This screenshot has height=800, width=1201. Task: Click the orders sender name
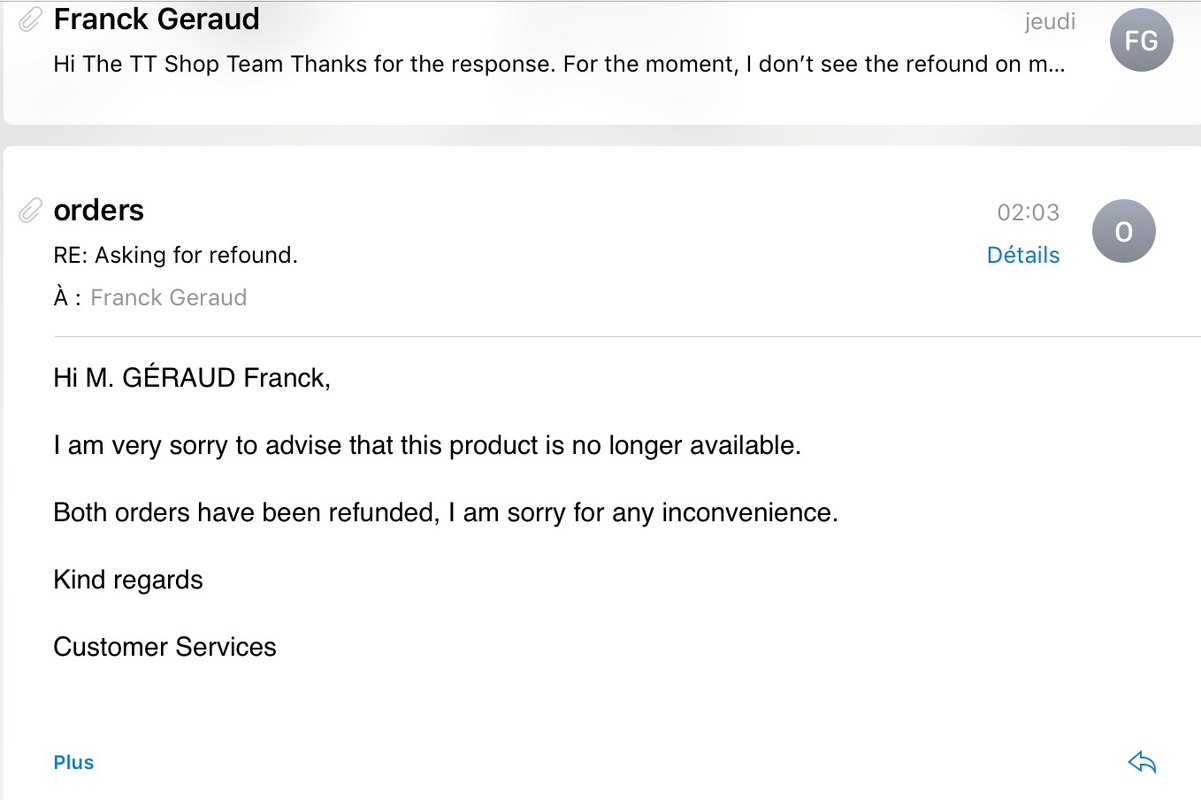pos(98,210)
